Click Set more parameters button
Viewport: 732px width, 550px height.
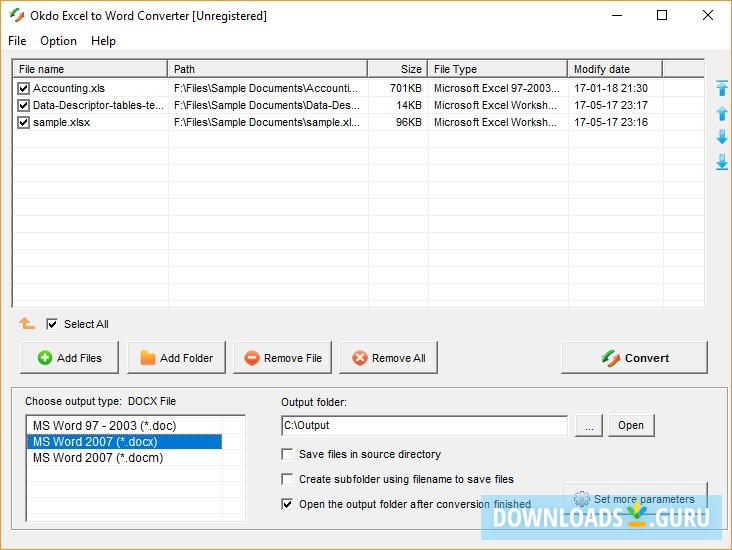click(x=634, y=499)
